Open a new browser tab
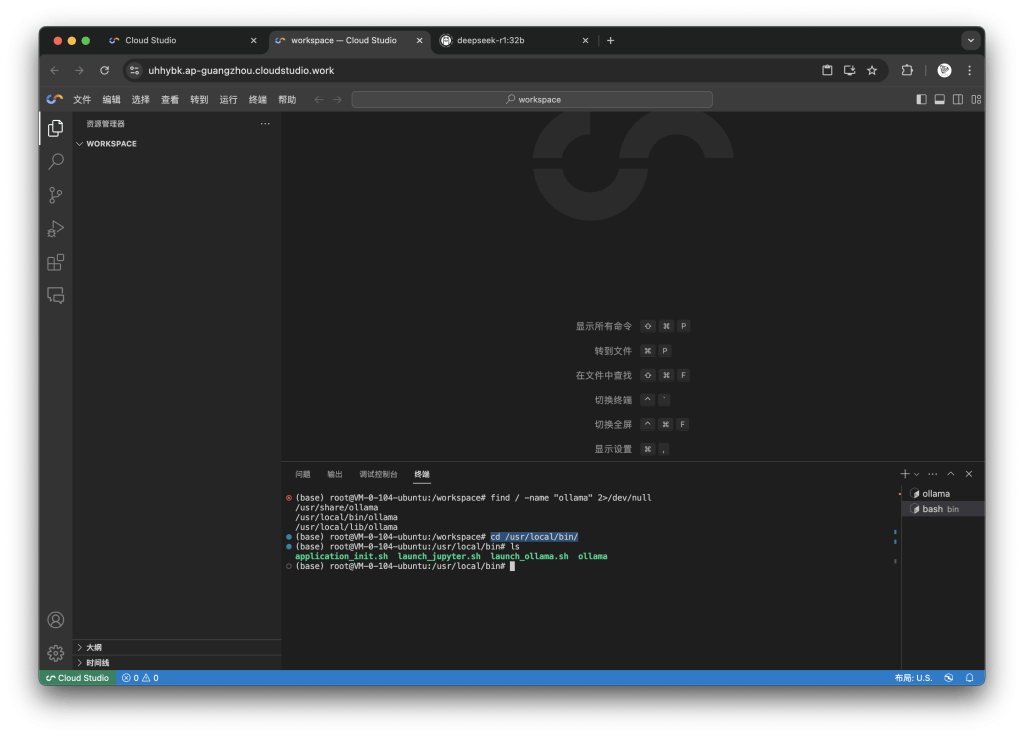The width and height of the screenshot is (1024, 737). point(611,40)
